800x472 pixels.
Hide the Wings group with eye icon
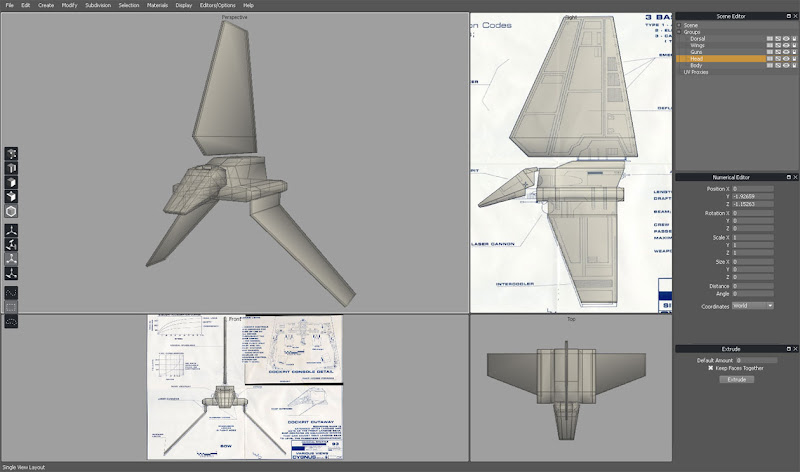(786, 45)
